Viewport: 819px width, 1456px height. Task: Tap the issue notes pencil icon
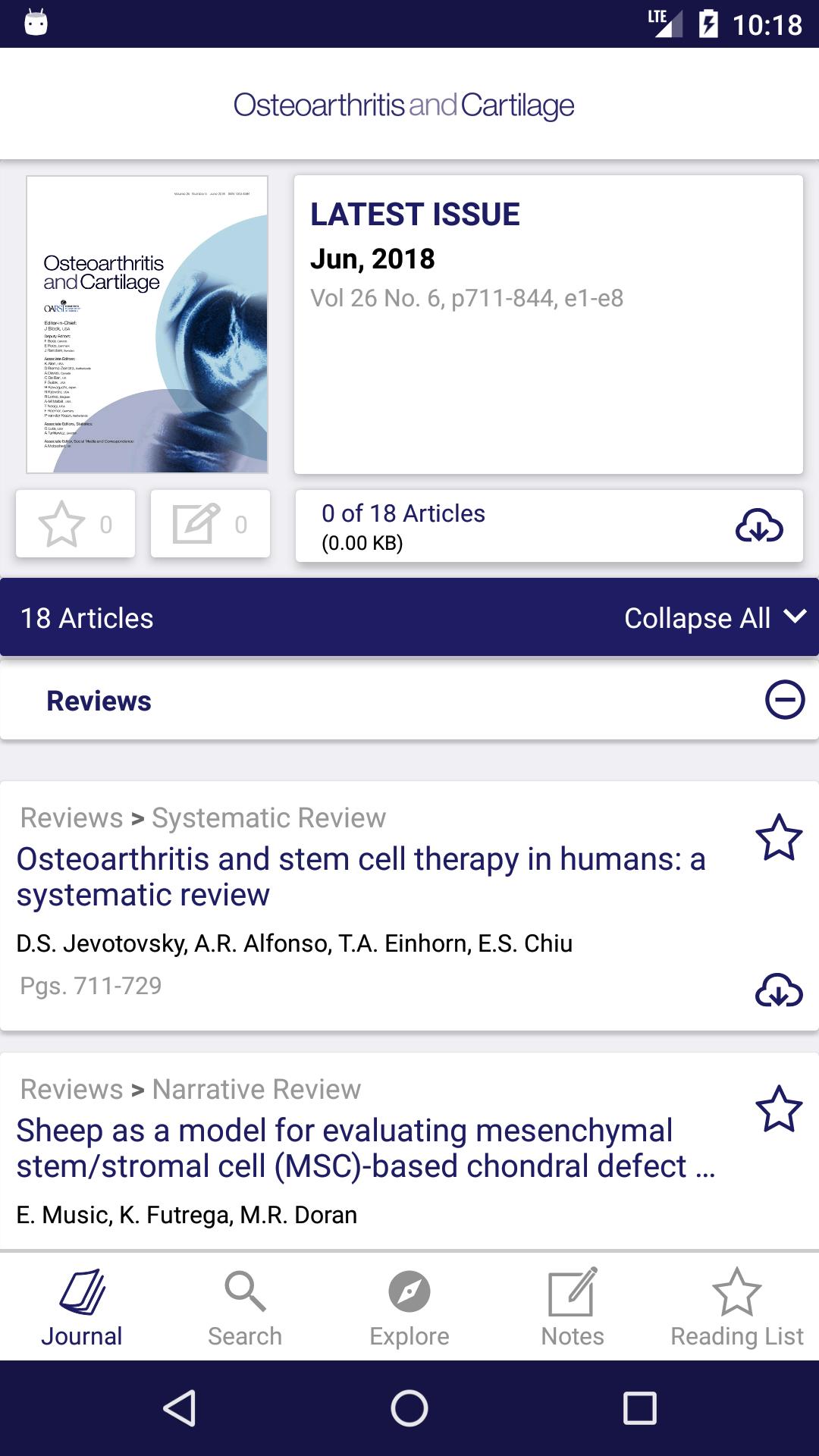(210, 524)
